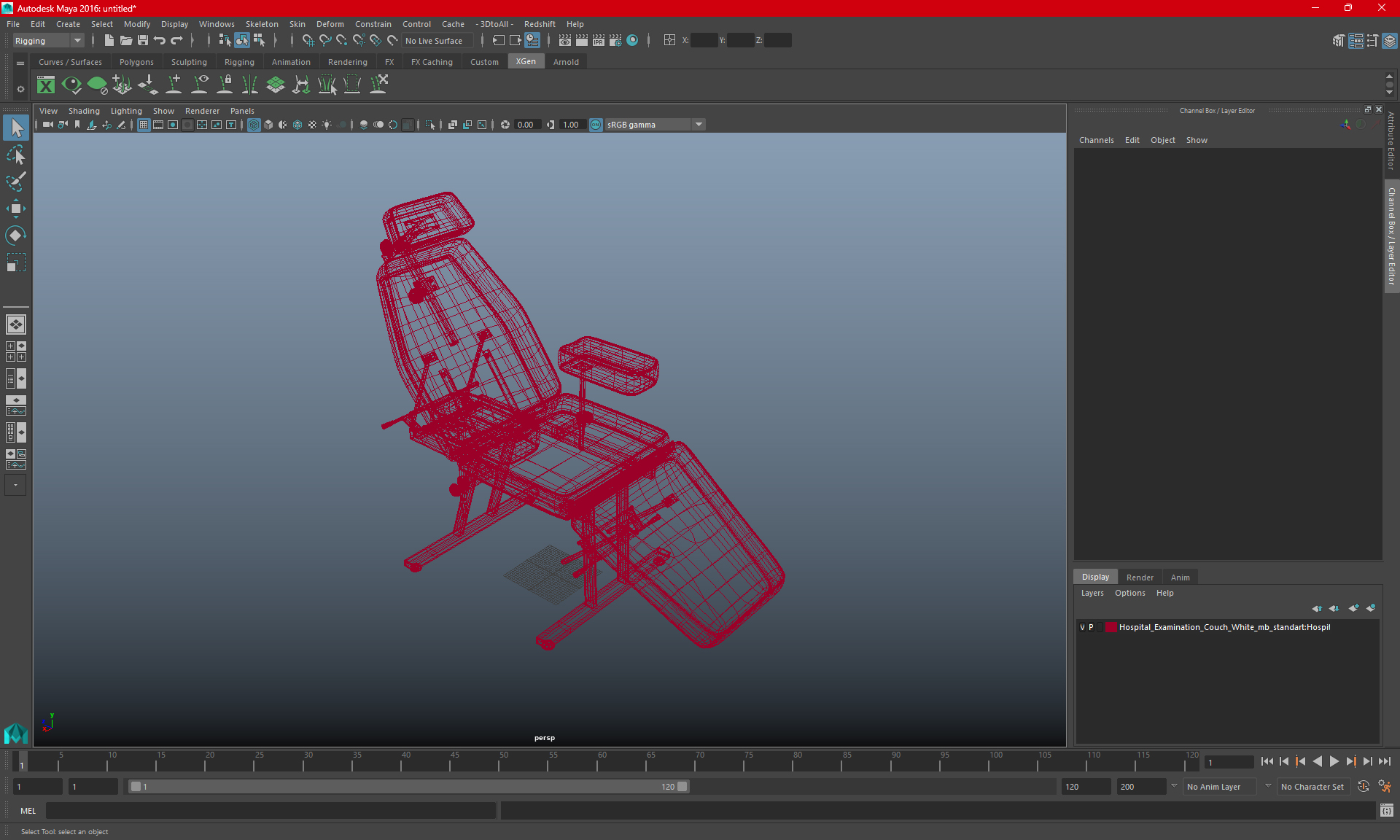This screenshot has height=840, width=1400.
Task: Undo the last action
Action: [x=160, y=41]
